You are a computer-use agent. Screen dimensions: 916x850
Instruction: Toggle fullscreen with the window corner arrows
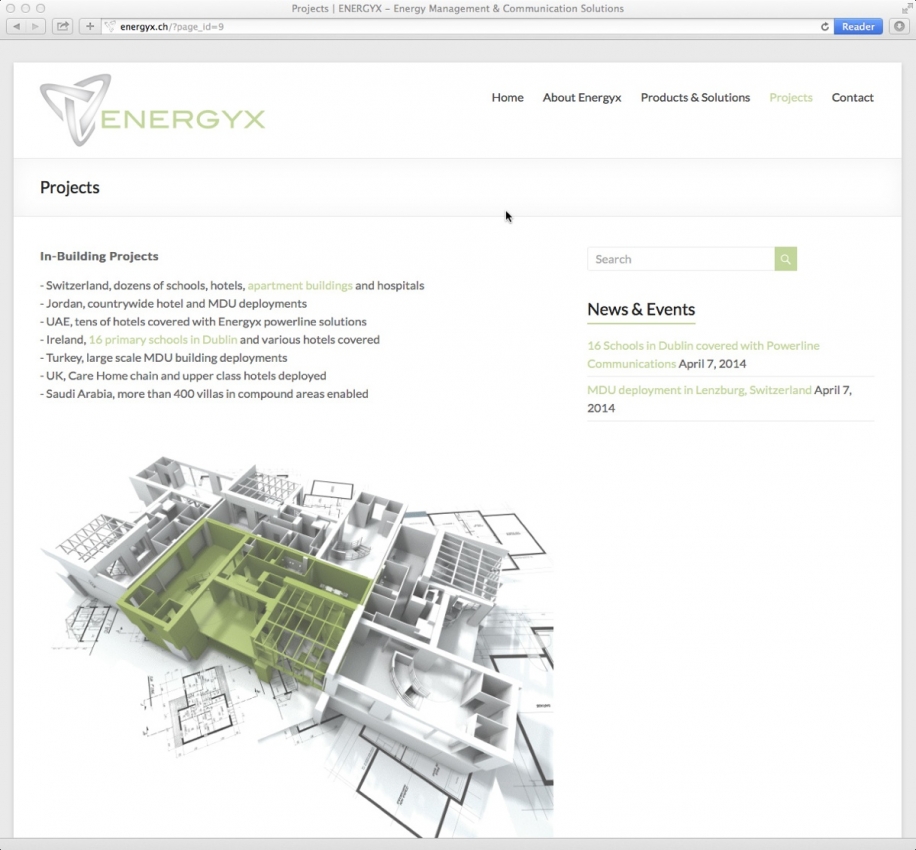(x=907, y=8)
